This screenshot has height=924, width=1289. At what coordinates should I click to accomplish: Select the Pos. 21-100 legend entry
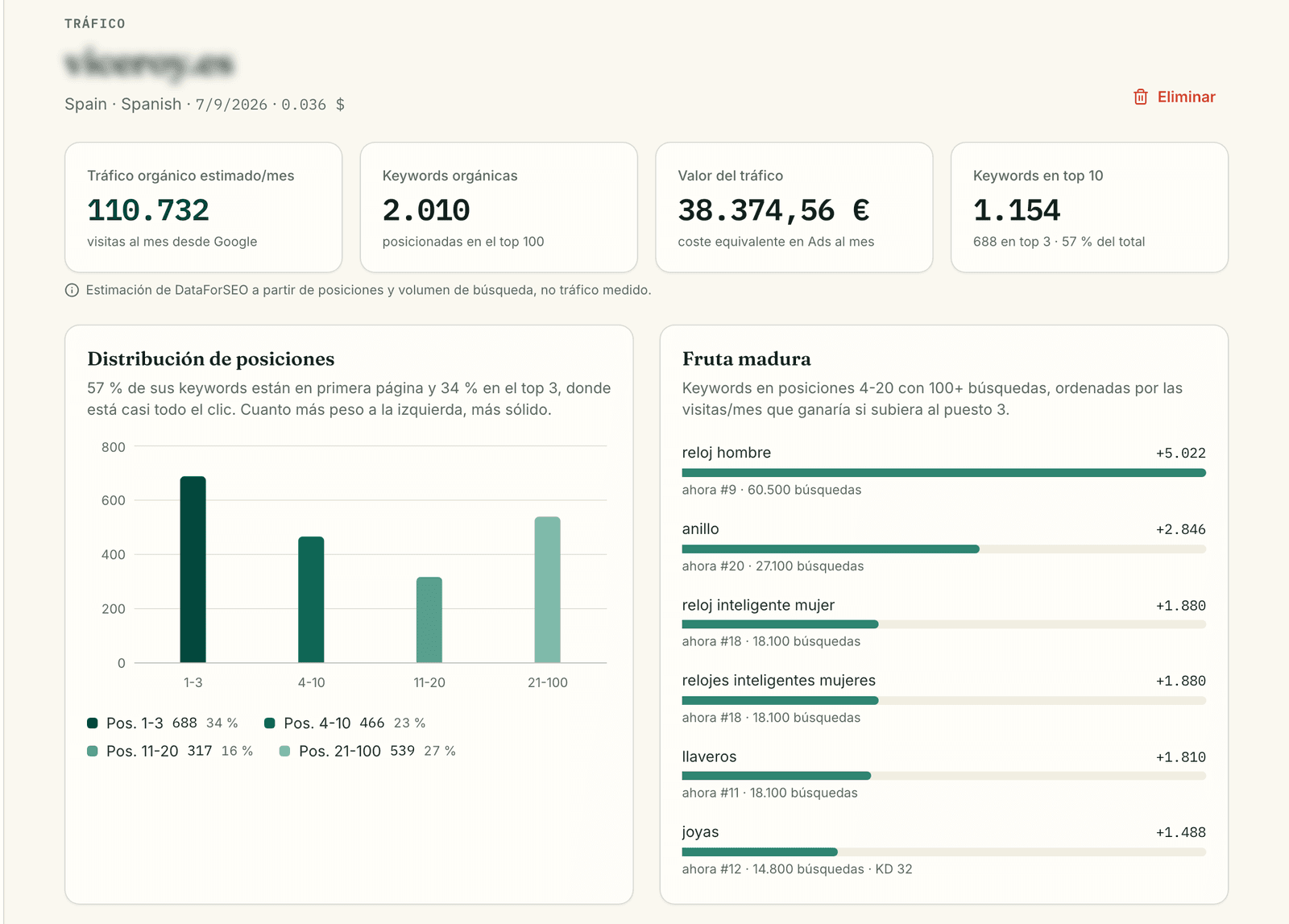tap(367, 751)
